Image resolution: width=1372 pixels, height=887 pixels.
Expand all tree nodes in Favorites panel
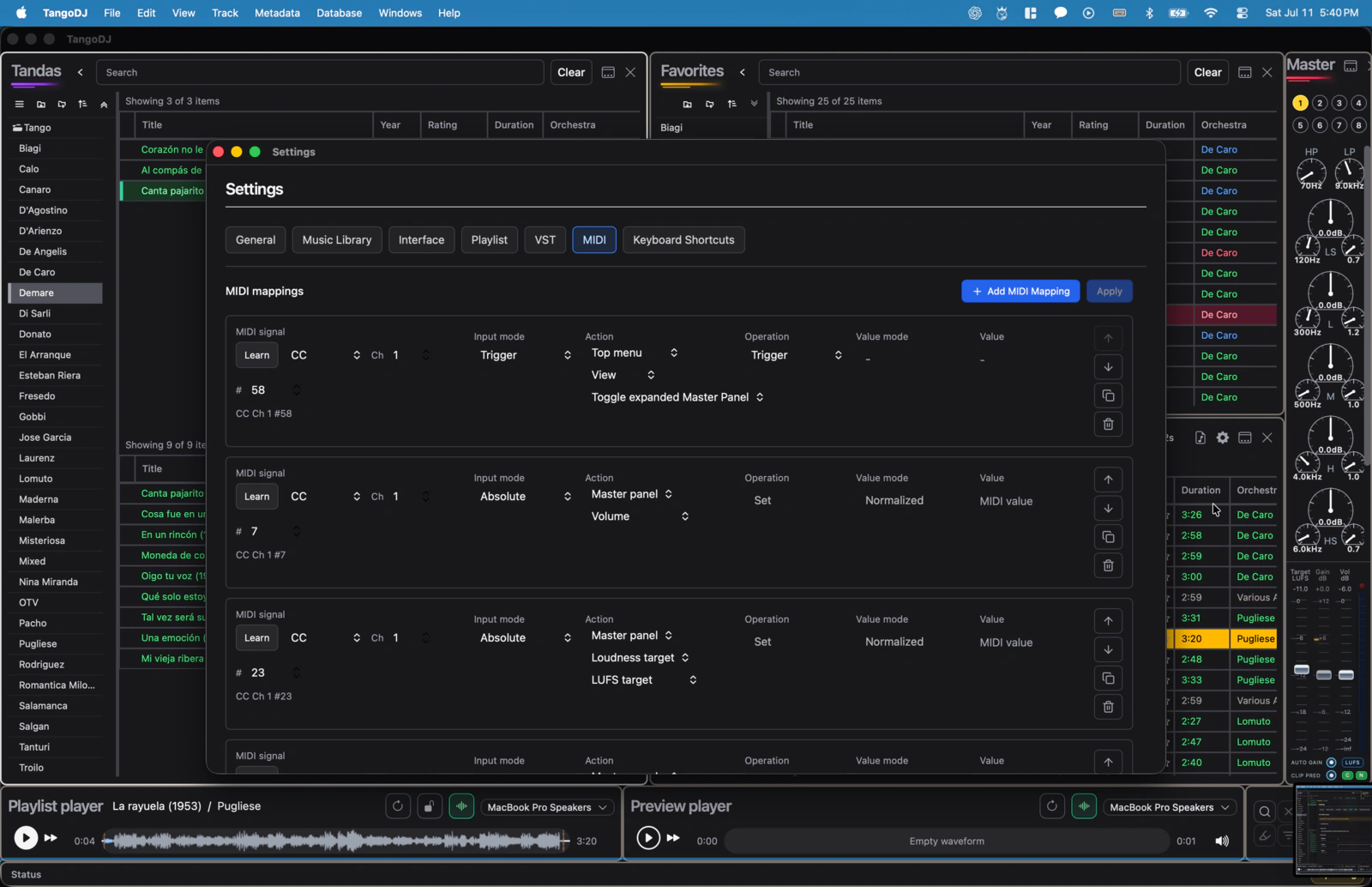(754, 104)
